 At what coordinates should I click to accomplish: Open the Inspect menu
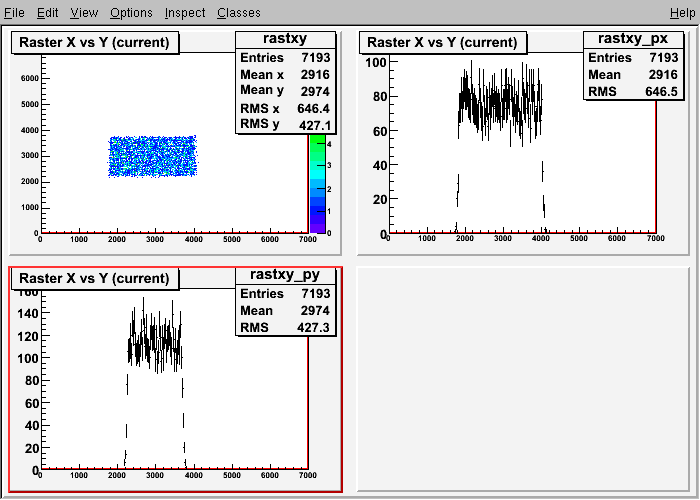coord(185,12)
